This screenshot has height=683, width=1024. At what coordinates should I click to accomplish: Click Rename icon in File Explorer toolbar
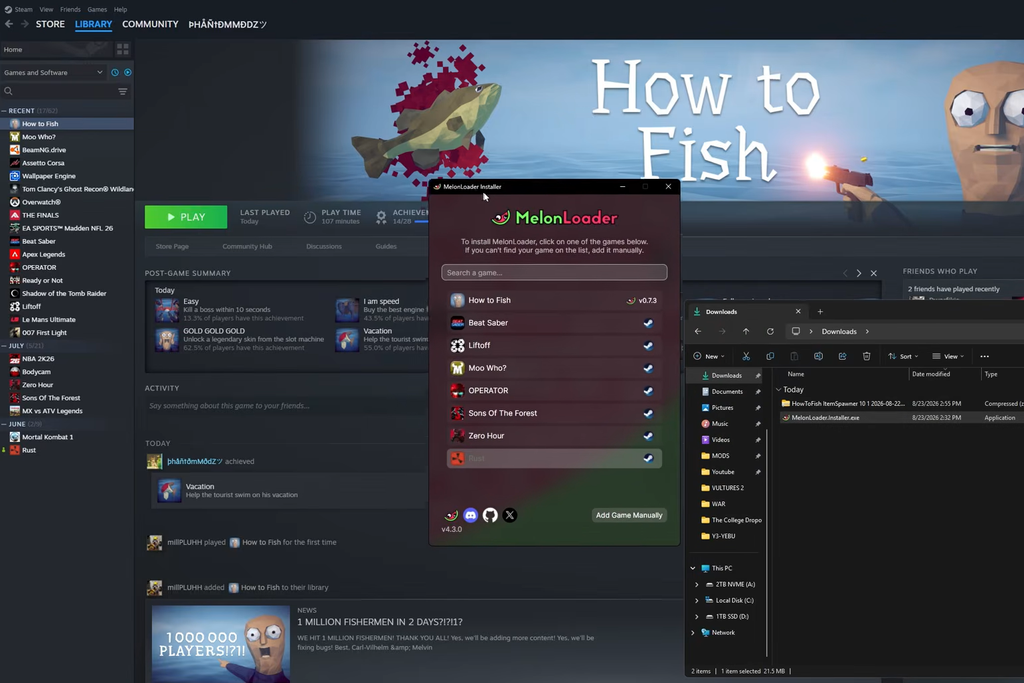click(818, 356)
